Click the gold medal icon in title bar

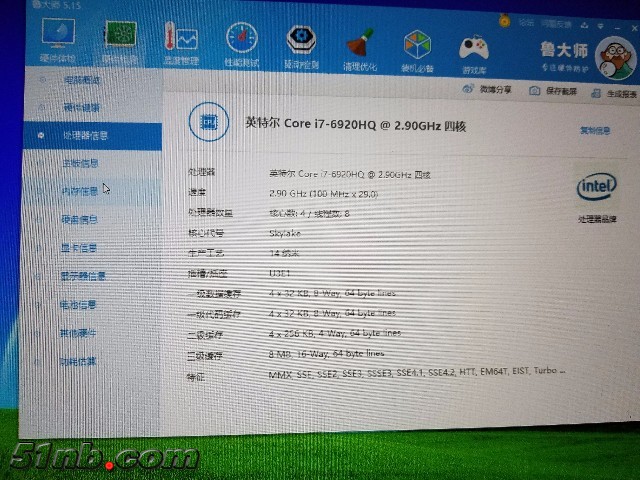tap(504, 20)
